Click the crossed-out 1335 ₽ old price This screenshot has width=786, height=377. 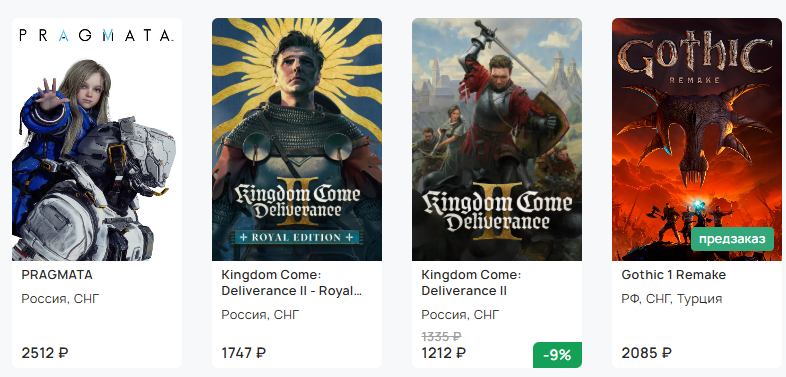pyautogui.click(x=441, y=336)
